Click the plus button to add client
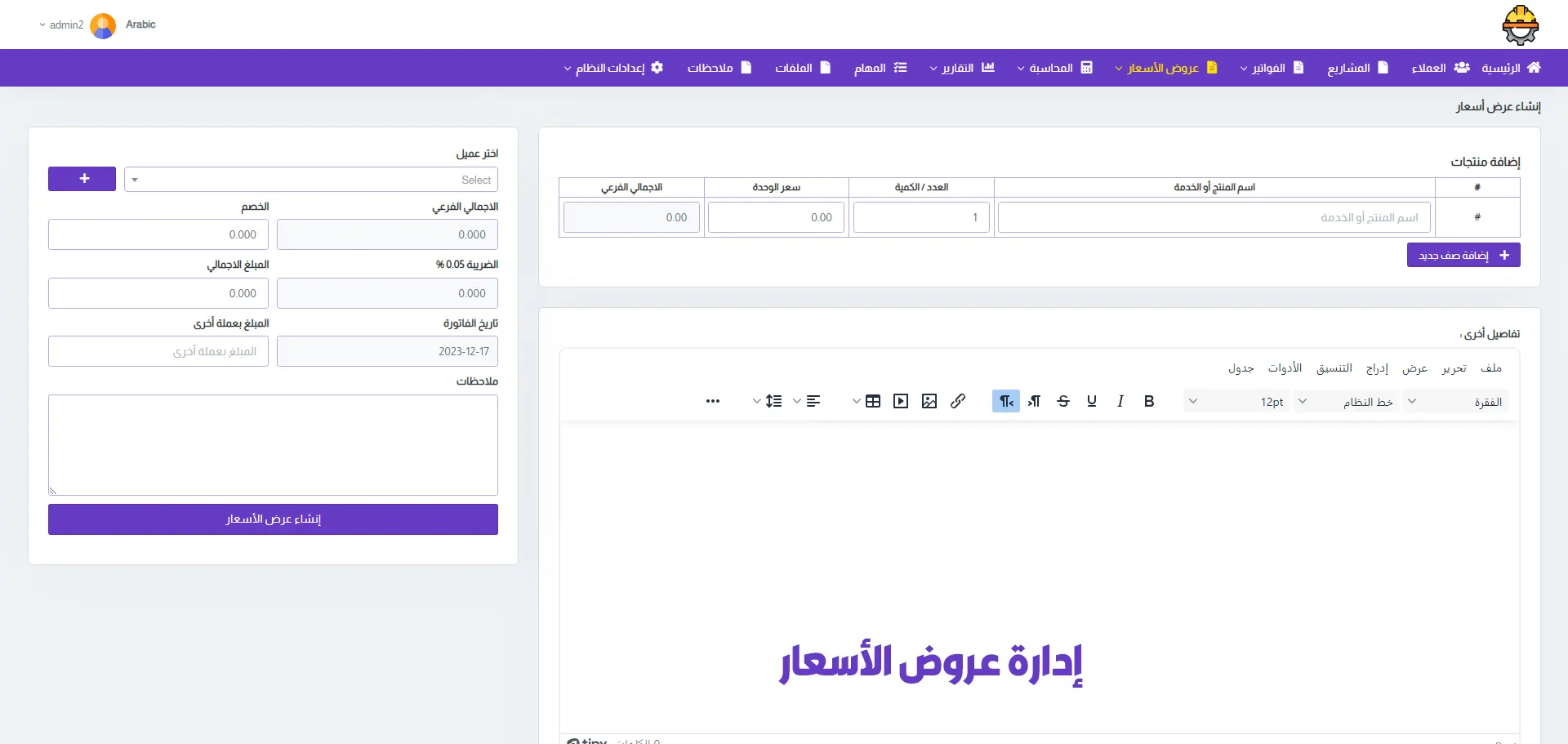 point(82,179)
